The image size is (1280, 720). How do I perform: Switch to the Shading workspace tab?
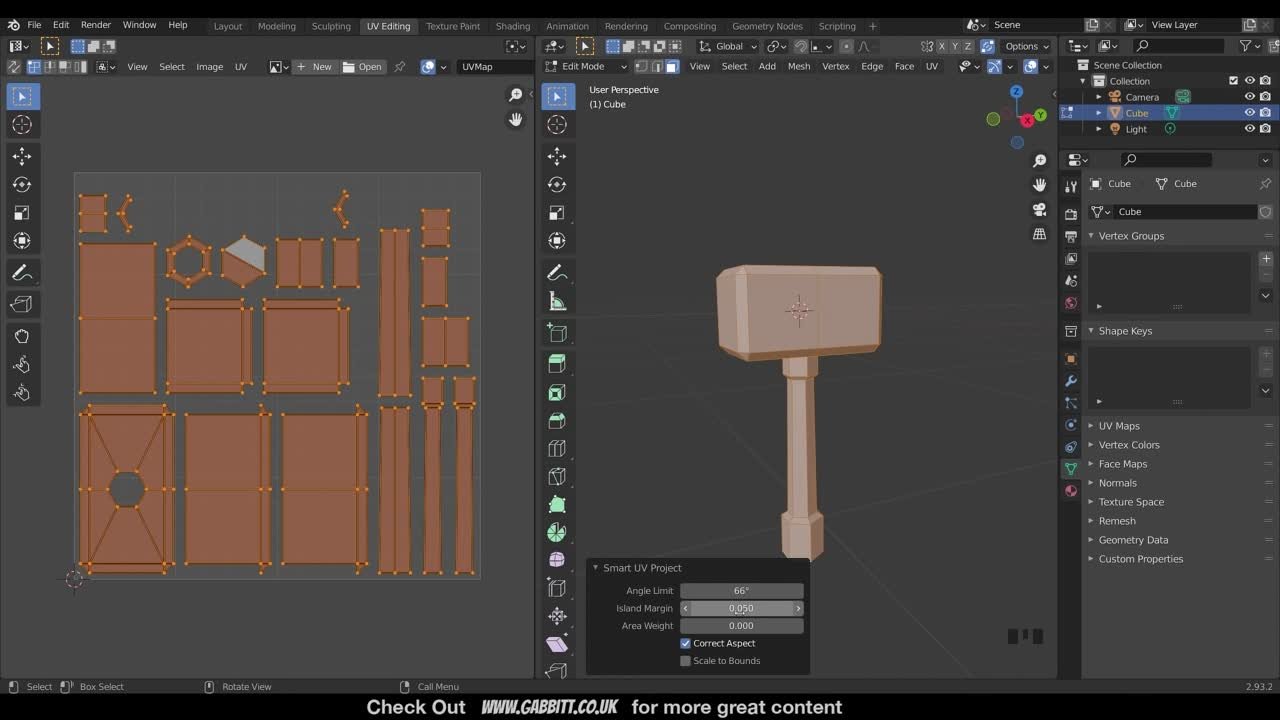pyautogui.click(x=513, y=26)
